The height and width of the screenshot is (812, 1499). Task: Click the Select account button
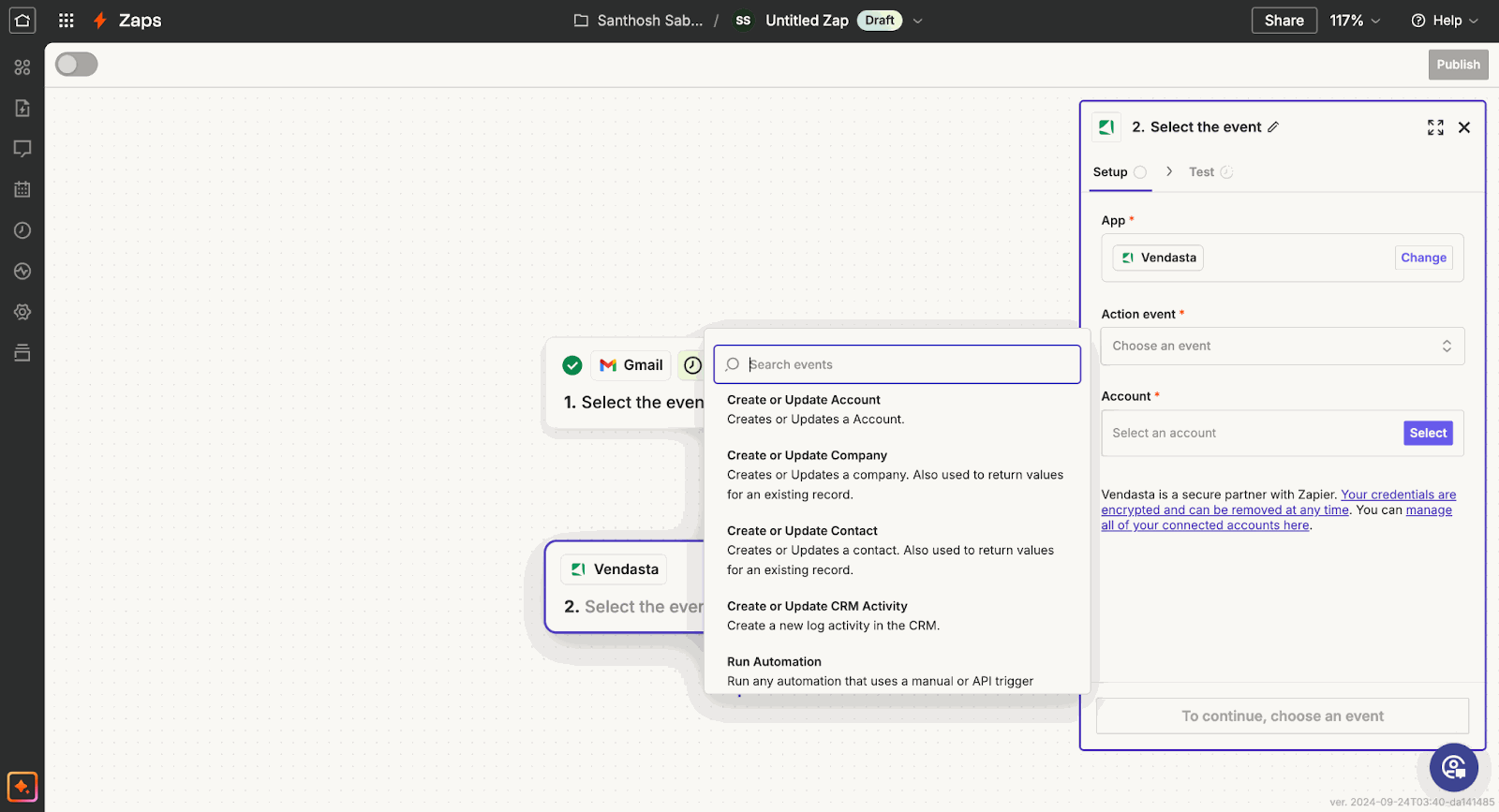(x=1428, y=433)
